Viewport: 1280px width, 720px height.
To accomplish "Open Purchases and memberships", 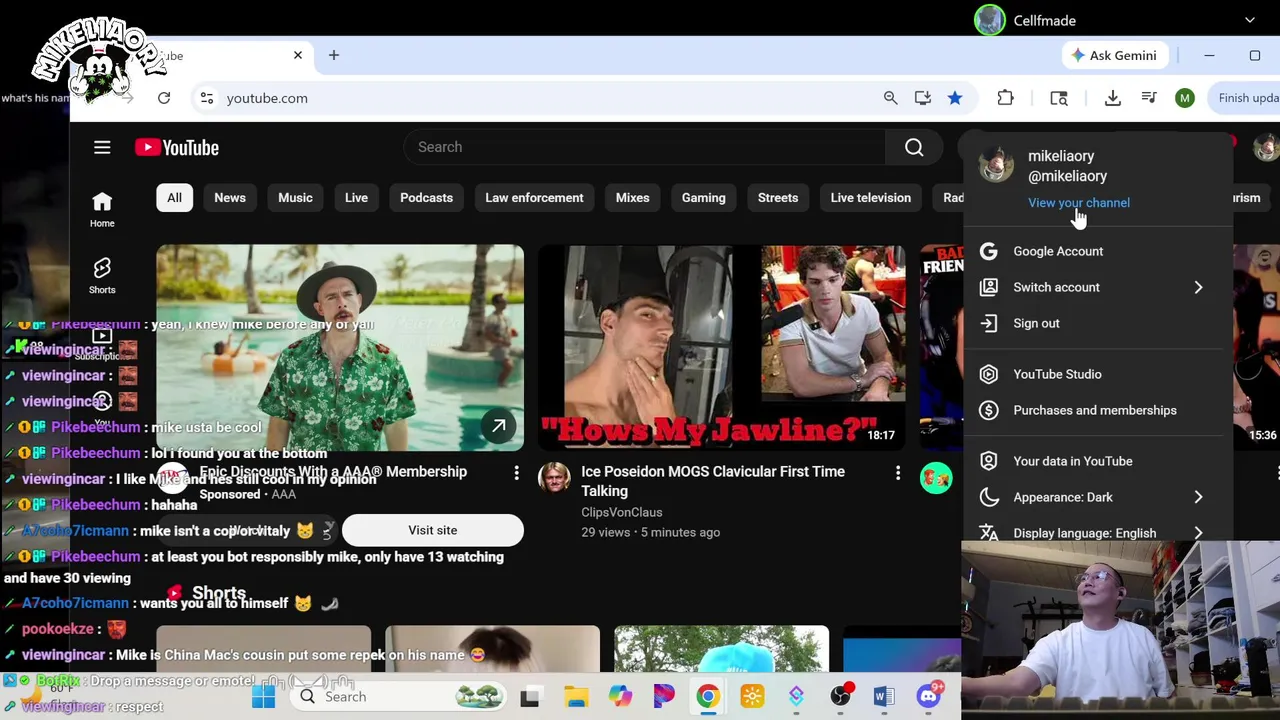I will point(1097,411).
